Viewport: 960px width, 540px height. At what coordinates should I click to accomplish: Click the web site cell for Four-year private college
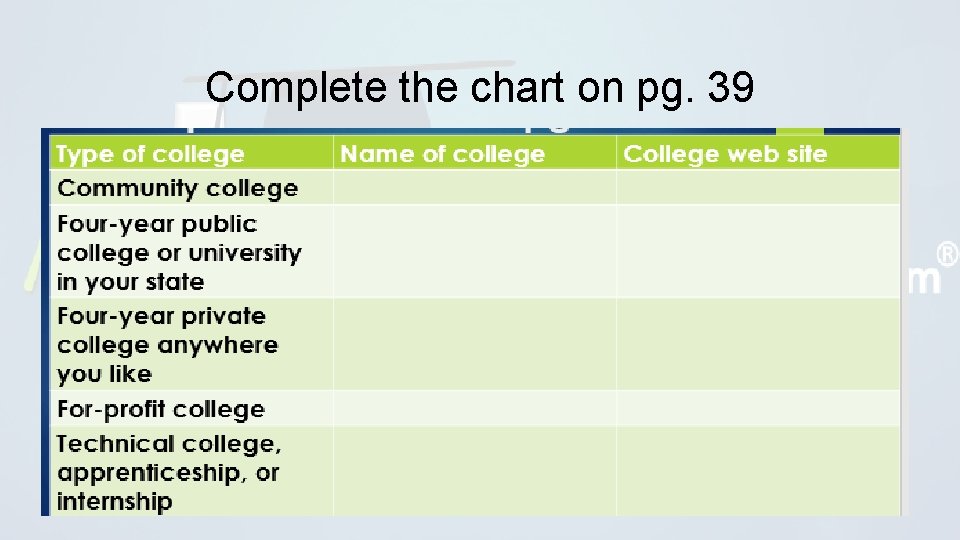758,344
